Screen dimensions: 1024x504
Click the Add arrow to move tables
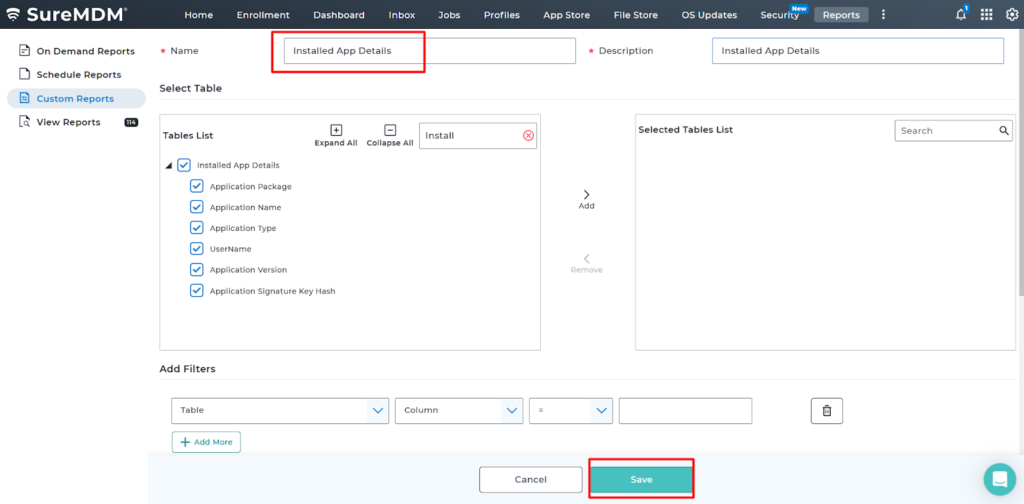(x=586, y=195)
